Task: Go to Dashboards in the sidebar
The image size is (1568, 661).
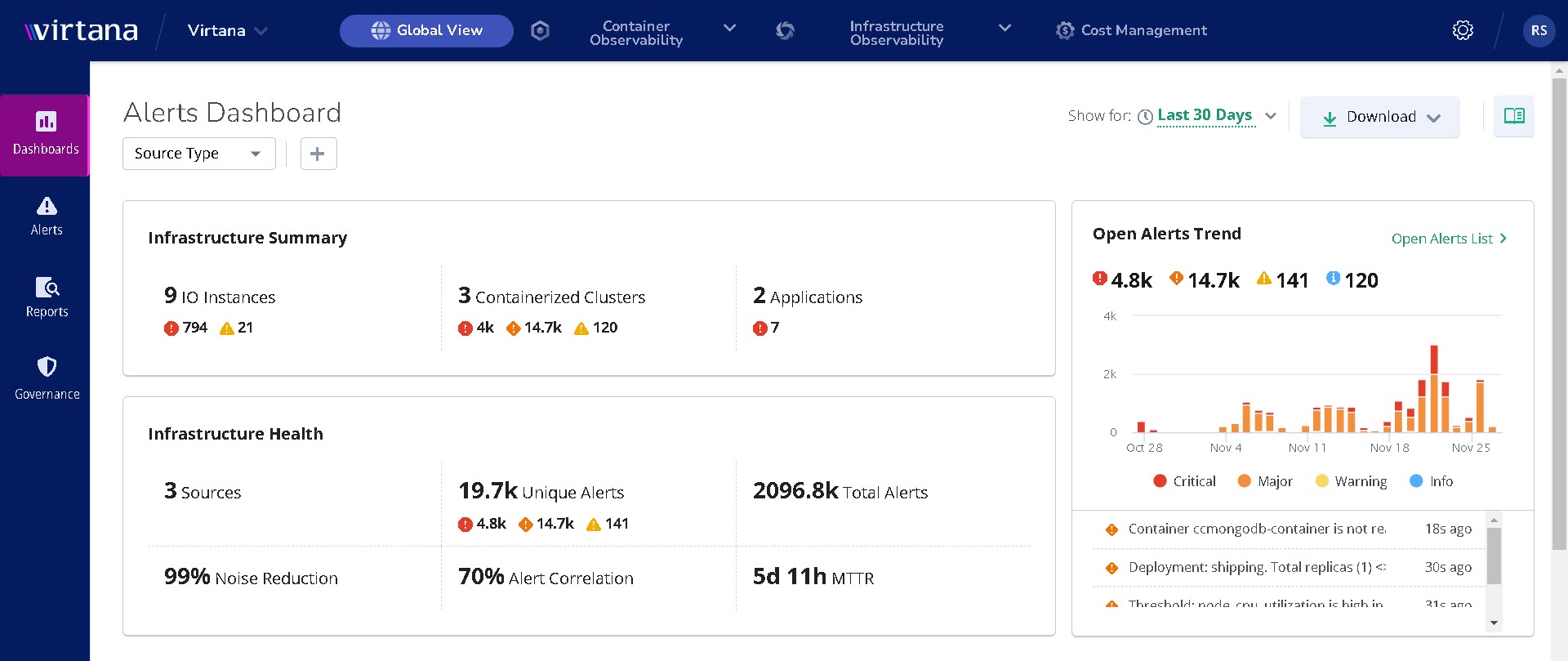Action: [46, 135]
